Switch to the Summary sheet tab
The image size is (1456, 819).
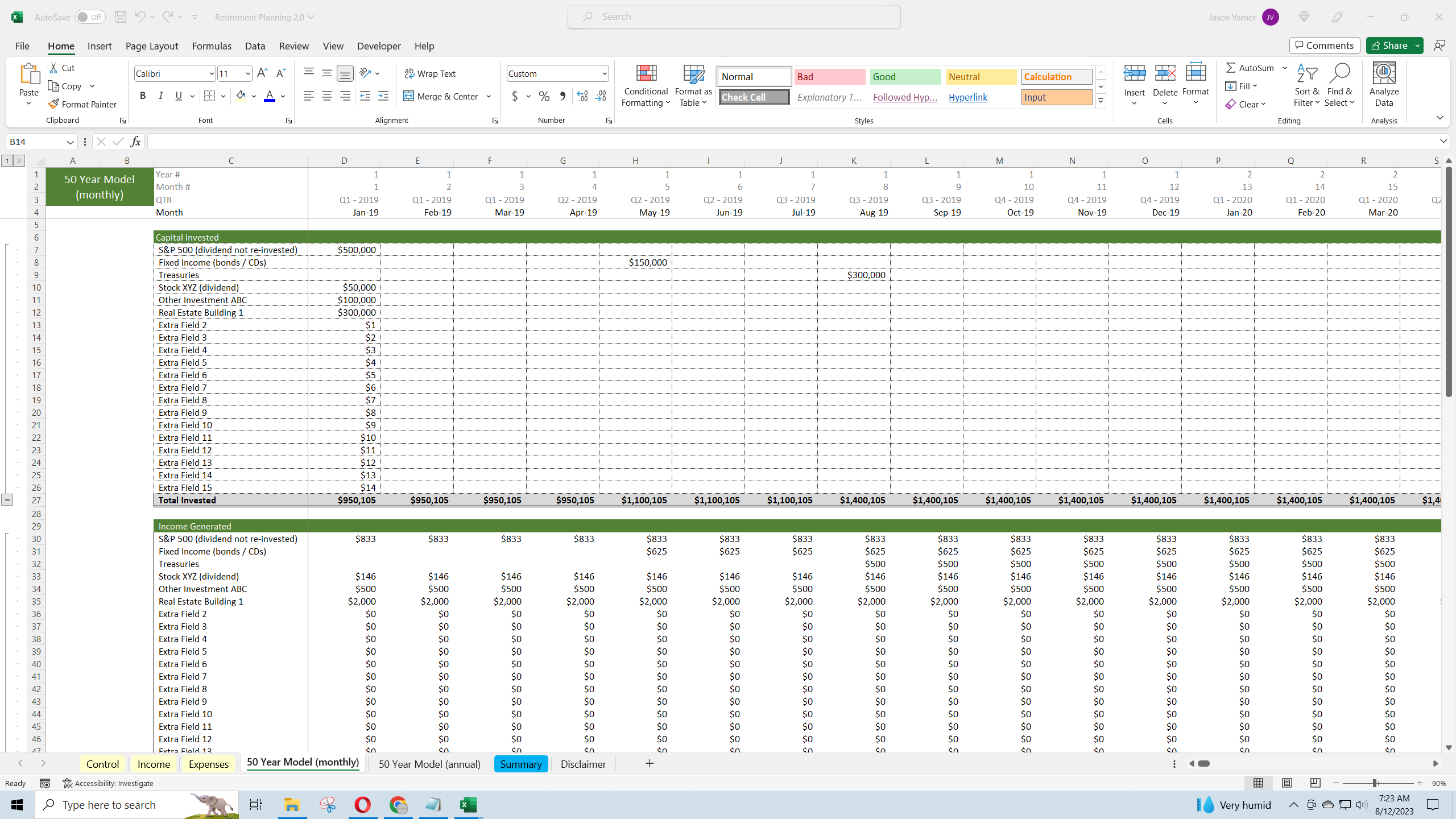coord(521,764)
